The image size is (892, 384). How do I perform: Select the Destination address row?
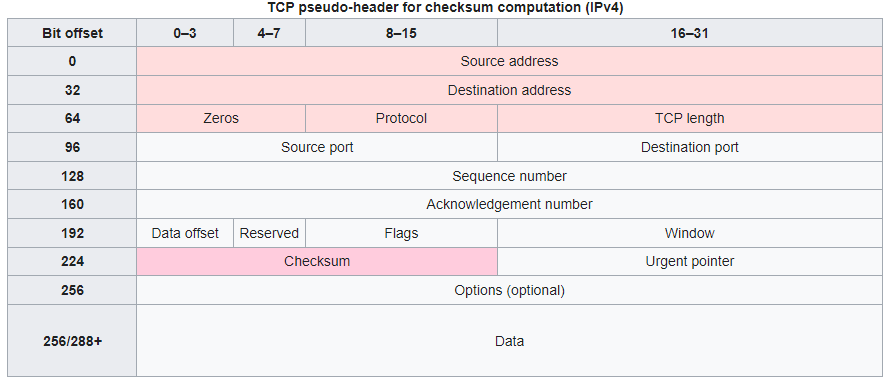pyautogui.click(x=509, y=90)
